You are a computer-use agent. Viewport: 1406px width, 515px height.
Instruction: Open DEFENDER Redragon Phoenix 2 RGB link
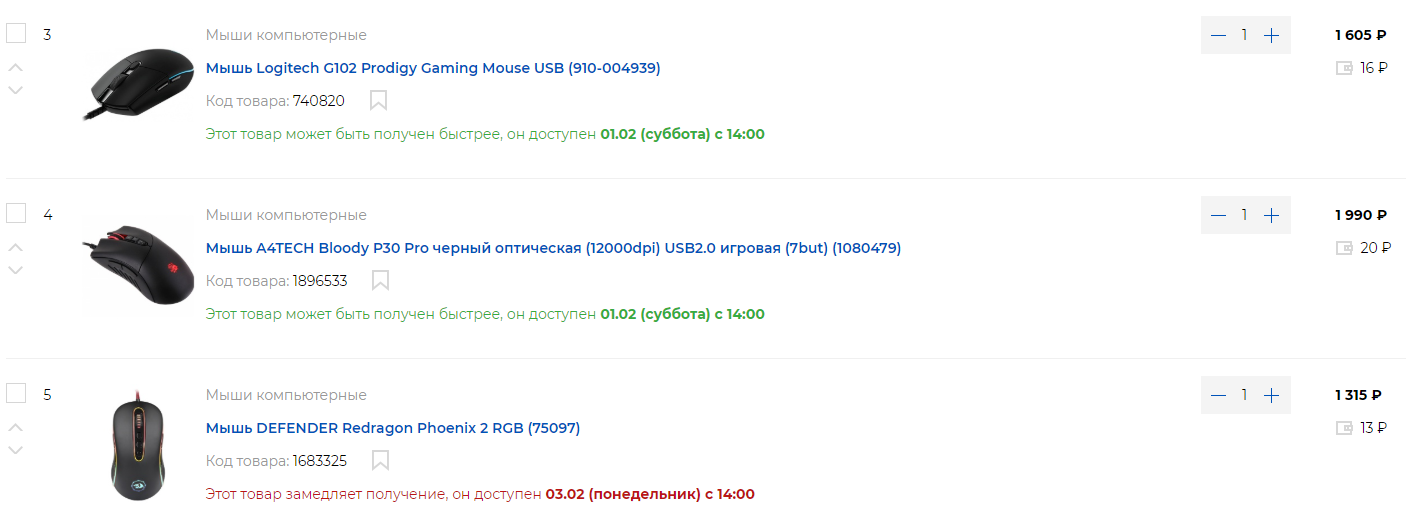(x=393, y=428)
